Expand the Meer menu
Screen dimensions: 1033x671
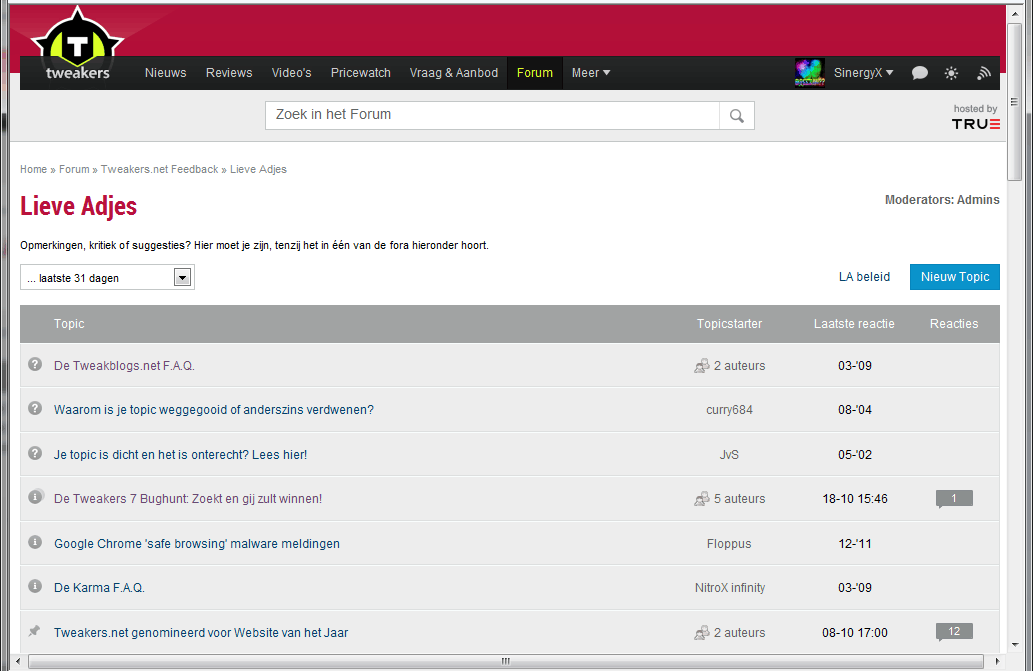(x=591, y=73)
